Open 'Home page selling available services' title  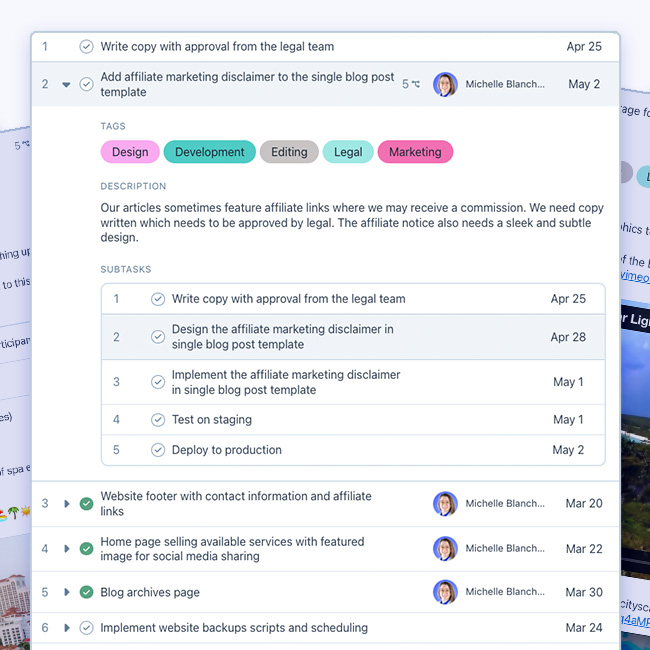coord(233,549)
